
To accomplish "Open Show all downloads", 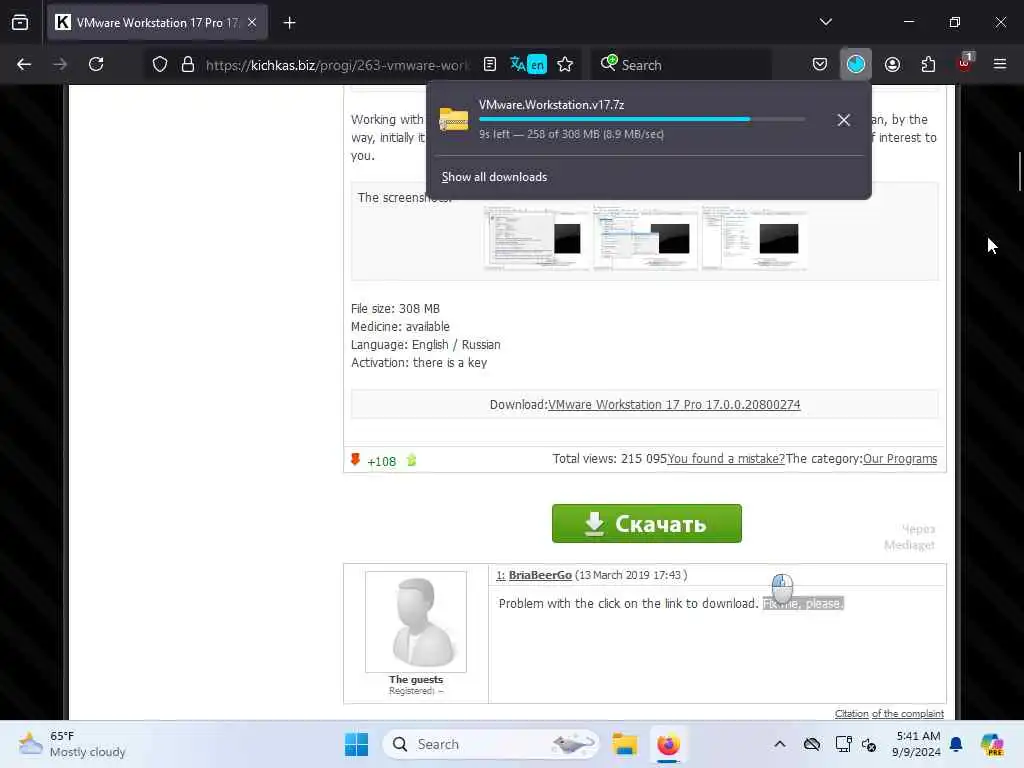I will point(494,177).
